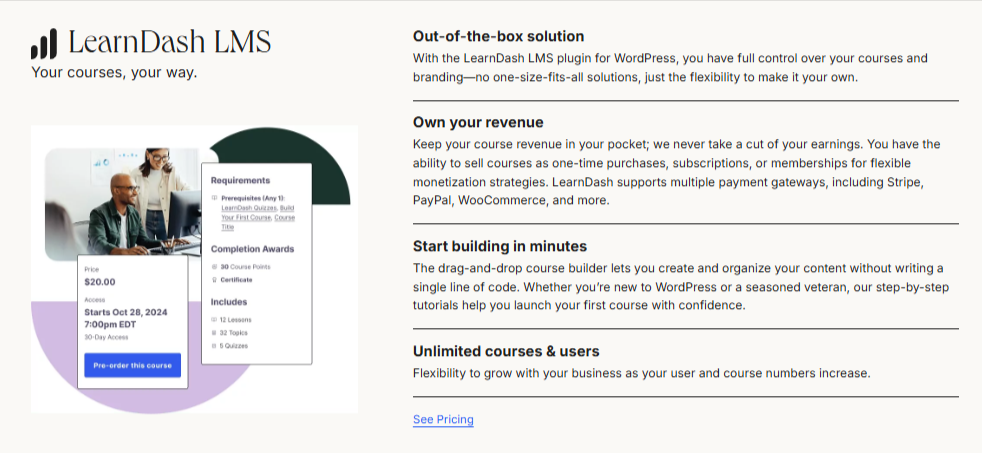Screen dimensions: 982x453
Task: Click the 12 Lessons row
Action: point(232,320)
